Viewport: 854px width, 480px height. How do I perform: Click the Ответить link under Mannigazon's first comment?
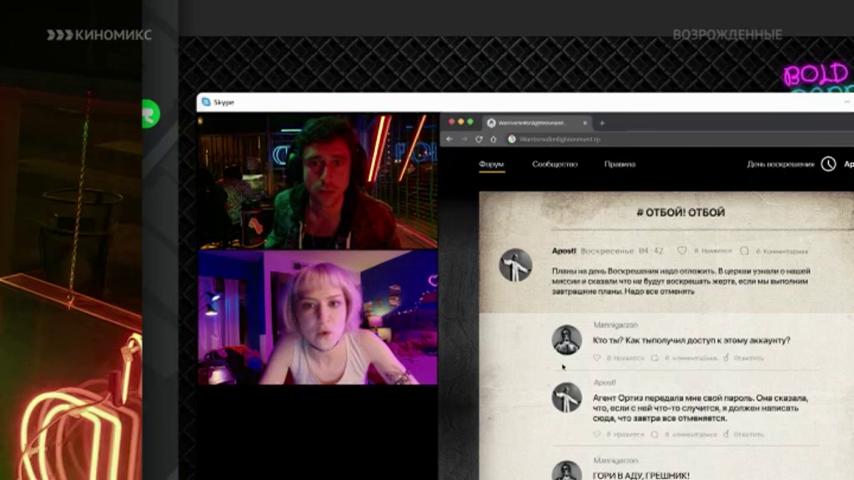748,358
